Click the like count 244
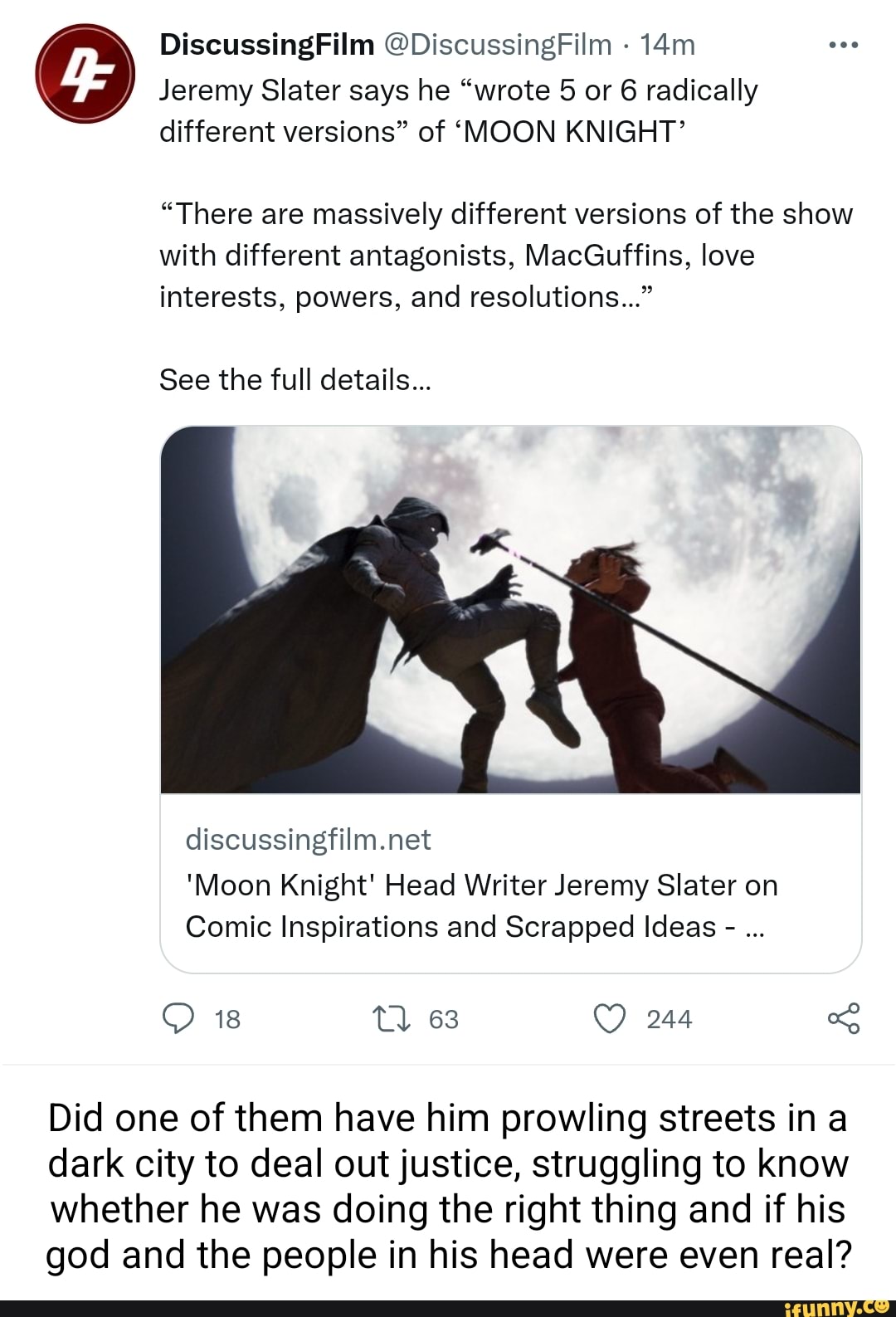896x1317 pixels. click(x=669, y=1019)
